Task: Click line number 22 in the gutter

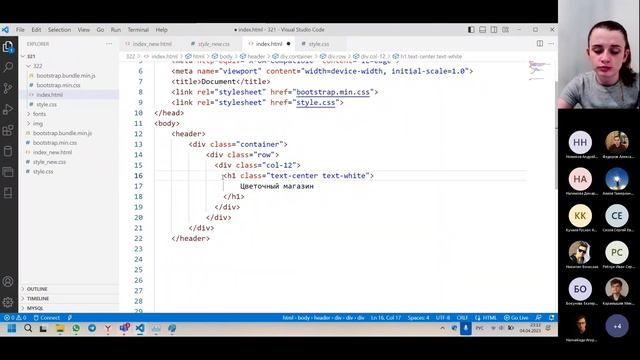Action: pos(138,238)
